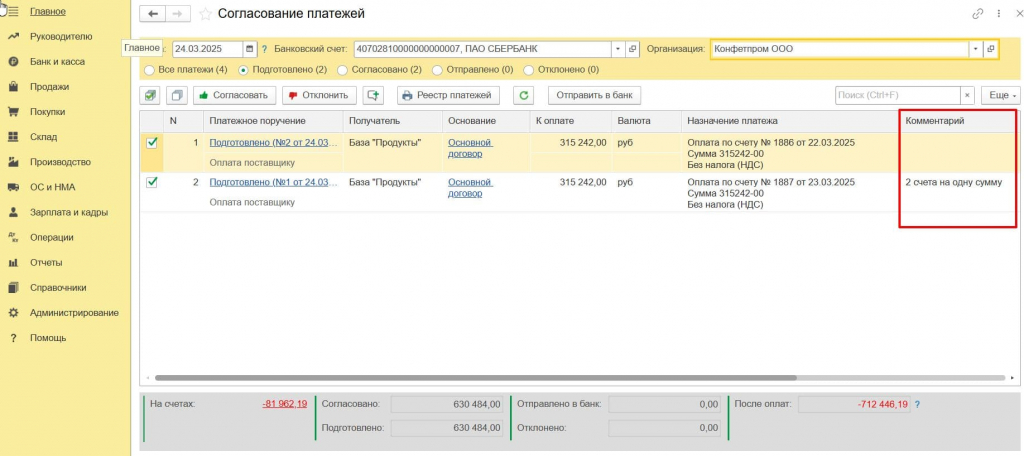Click the Администрирование gear icon

[x=12, y=313]
